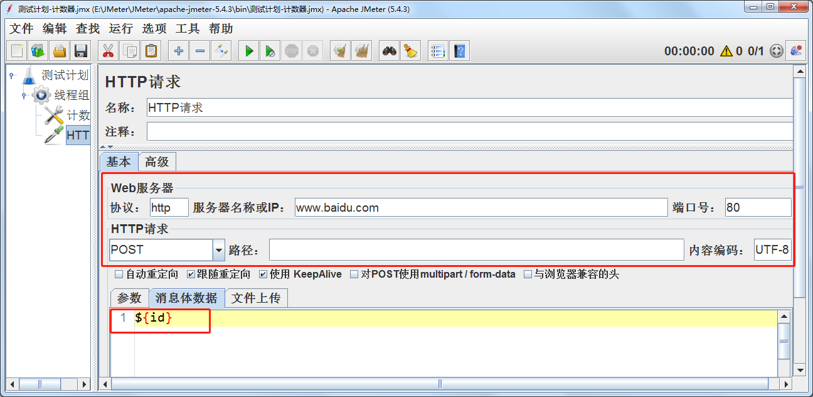Toggle the 使用 KeepAlive checkbox
The height and width of the screenshot is (397, 813).
263,274
